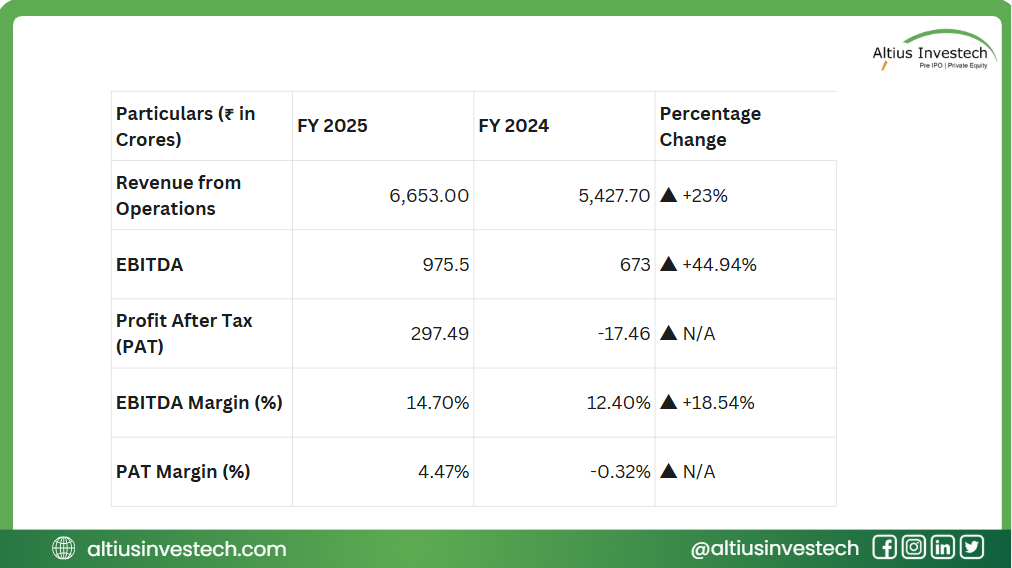Image resolution: width=1012 pixels, height=568 pixels.
Task: Select the FY 2024 column header
Action: tap(513, 126)
